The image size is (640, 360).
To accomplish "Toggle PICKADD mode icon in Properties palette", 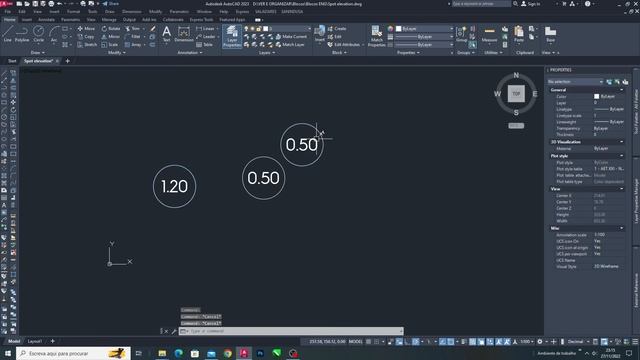I will (x=609, y=82).
